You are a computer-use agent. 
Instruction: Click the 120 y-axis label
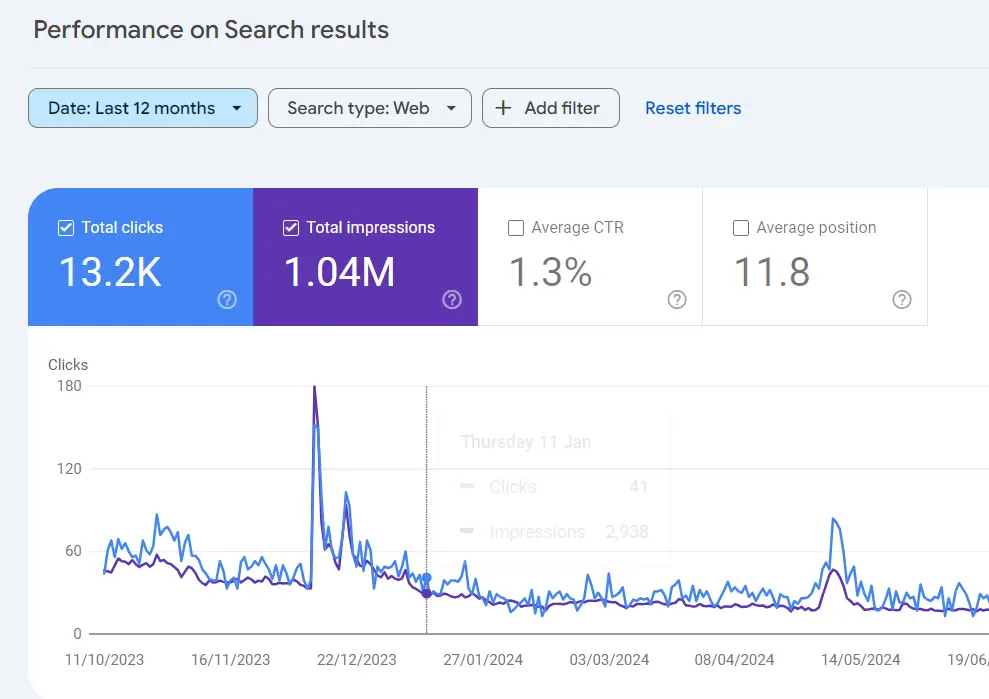point(69,469)
